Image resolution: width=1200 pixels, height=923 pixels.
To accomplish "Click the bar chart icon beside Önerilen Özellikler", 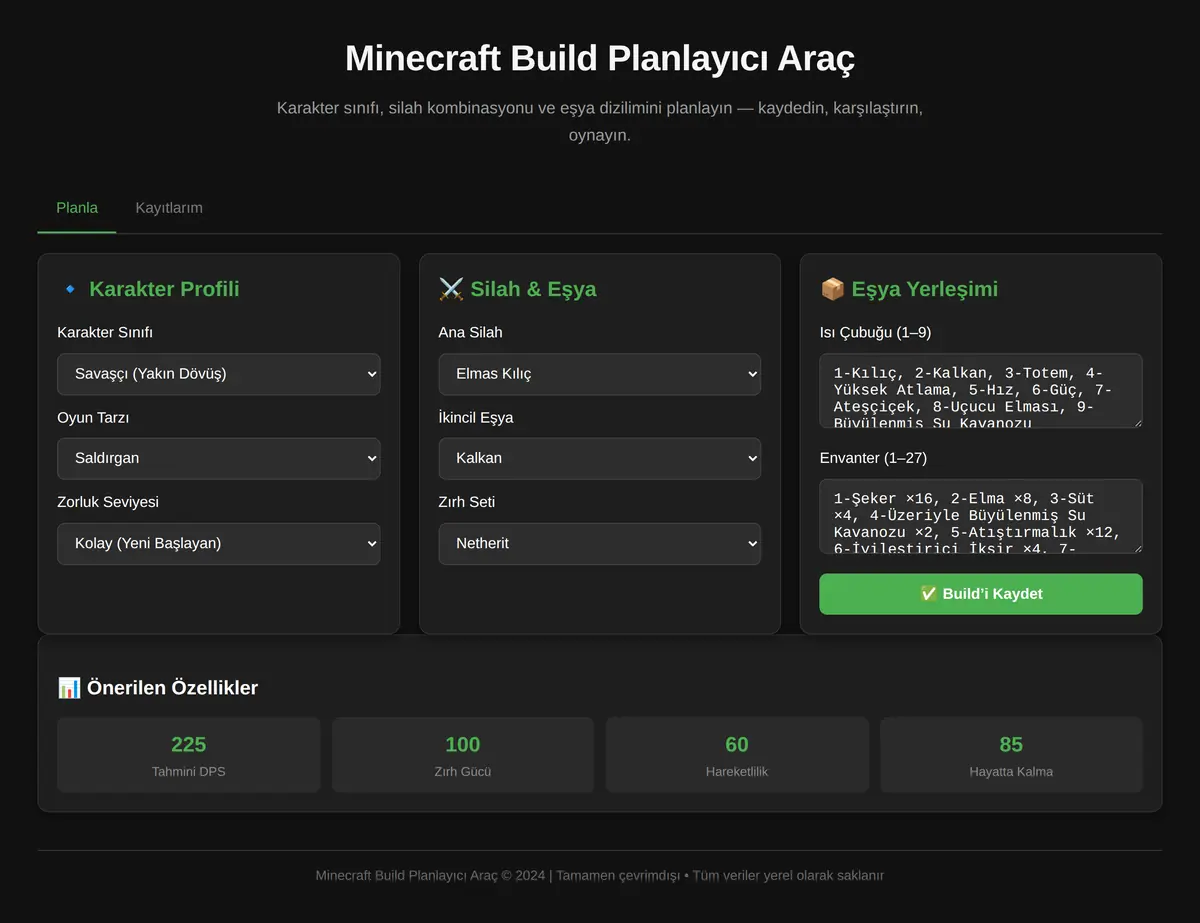I will click(x=69, y=688).
